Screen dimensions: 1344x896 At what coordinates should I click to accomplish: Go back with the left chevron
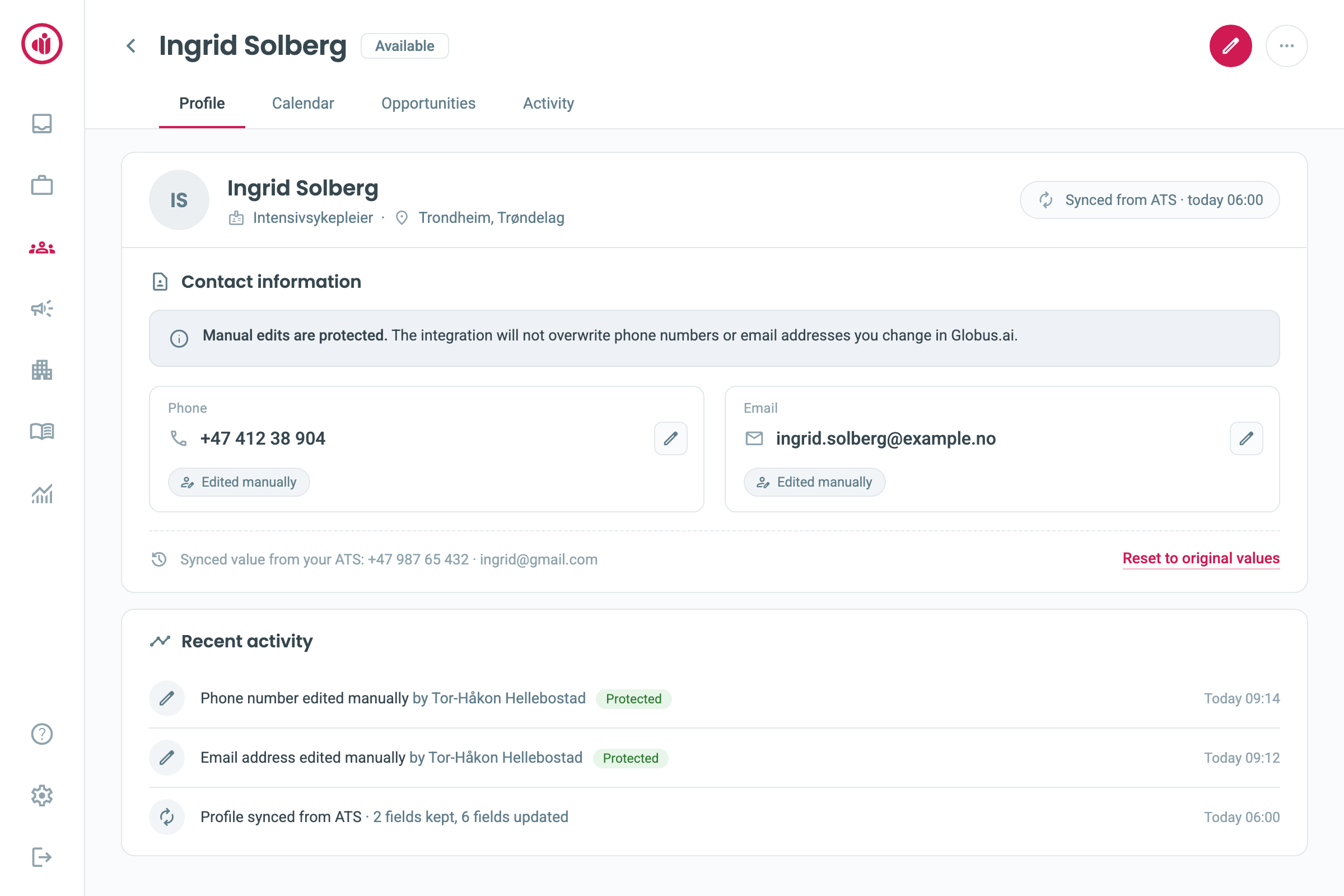tap(131, 46)
